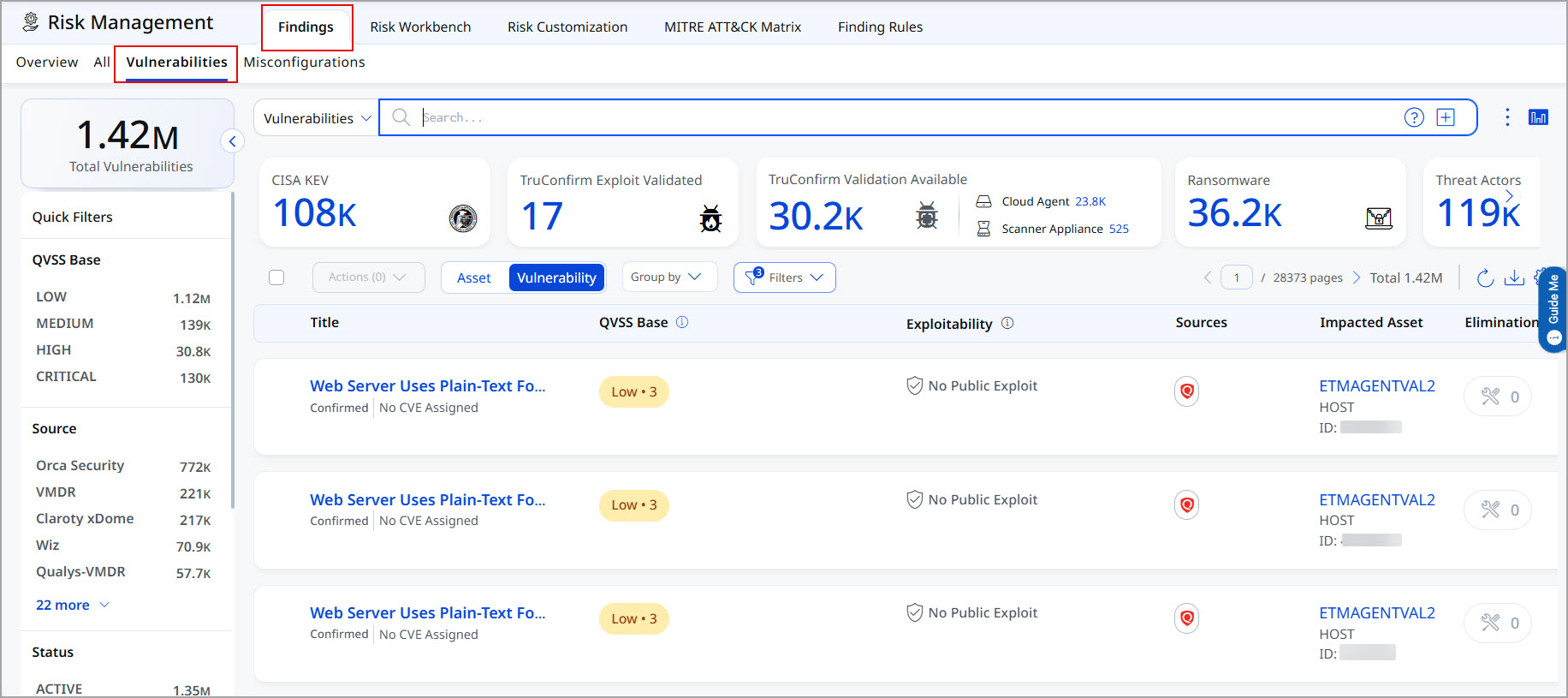Click the Ransomware 36.2K count
Viewport: 1568px width, 698px height.
tap(1234, 213)
